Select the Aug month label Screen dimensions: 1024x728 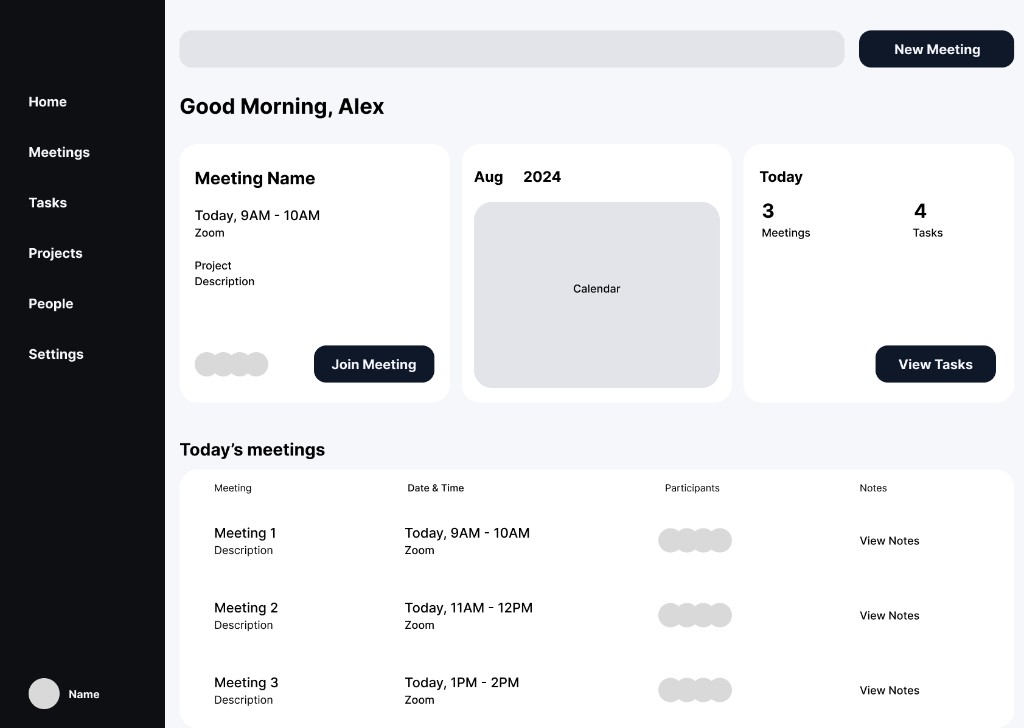point(488,177)
